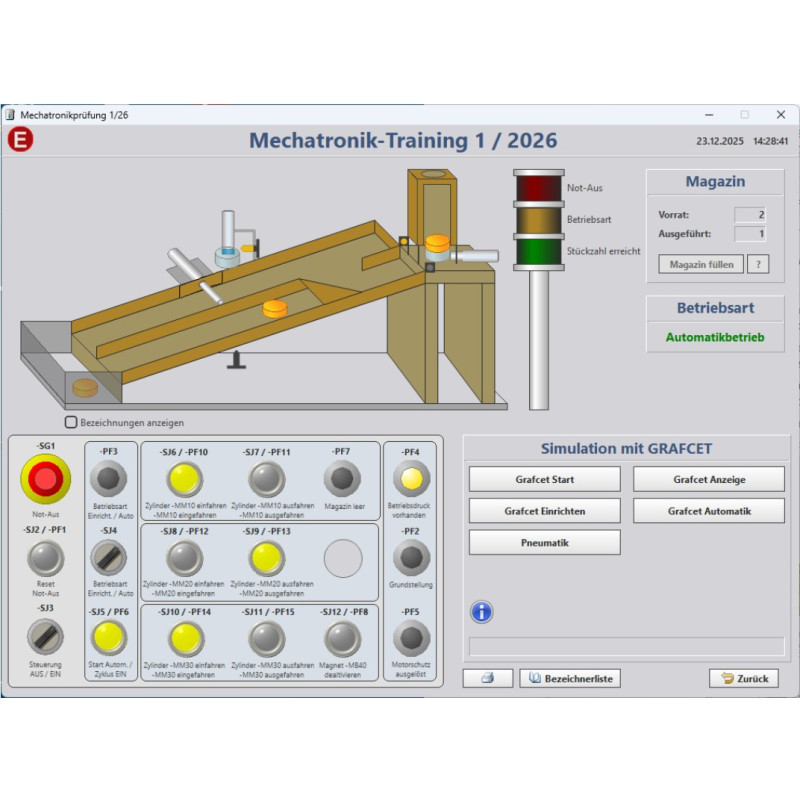The width and height of the screenshot is (800, 800).
Task: Click the blue info icon
Action: (x=481, y=612)
